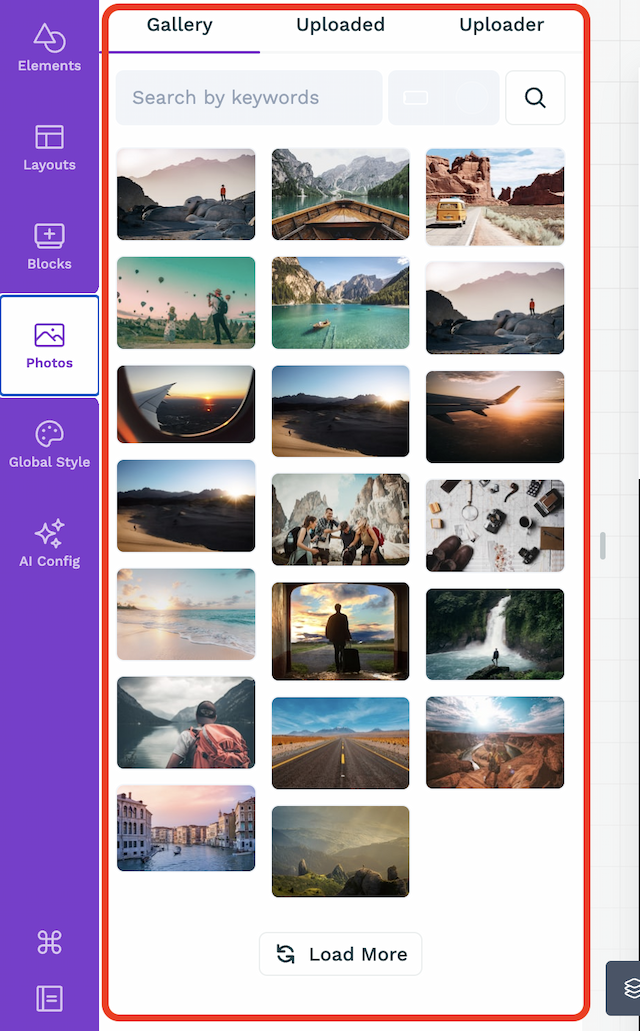Select the airplane window sunset photo

tap(186, 404)
